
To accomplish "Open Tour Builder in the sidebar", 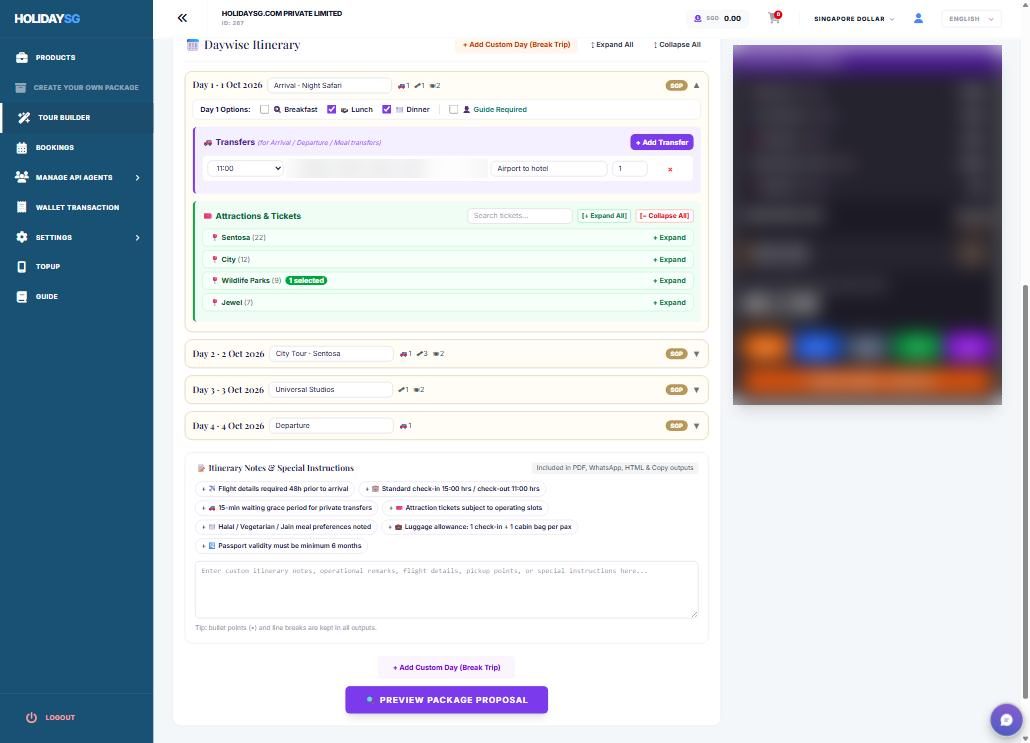I will pos(64,118).
